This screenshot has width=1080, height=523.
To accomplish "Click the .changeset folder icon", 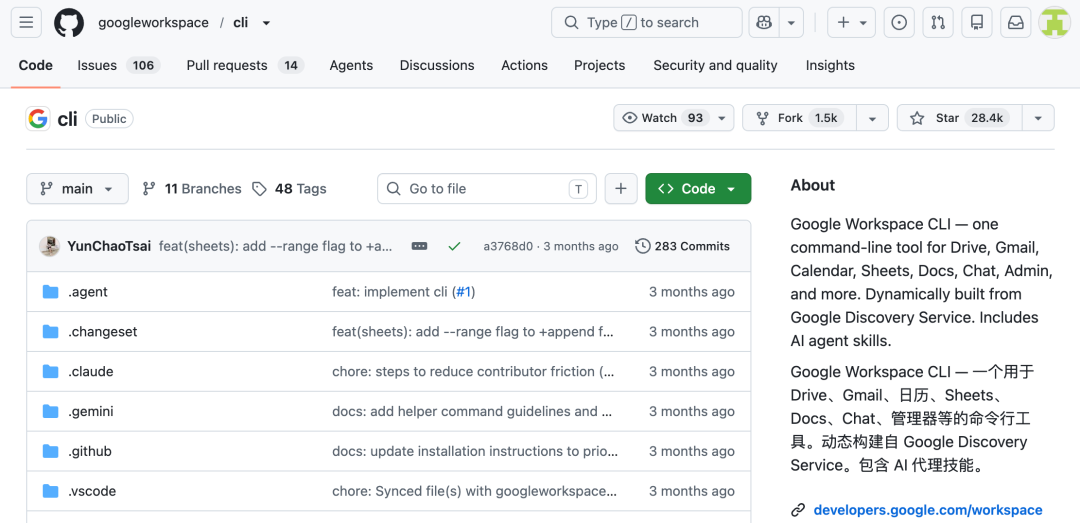I will point(50,332).
